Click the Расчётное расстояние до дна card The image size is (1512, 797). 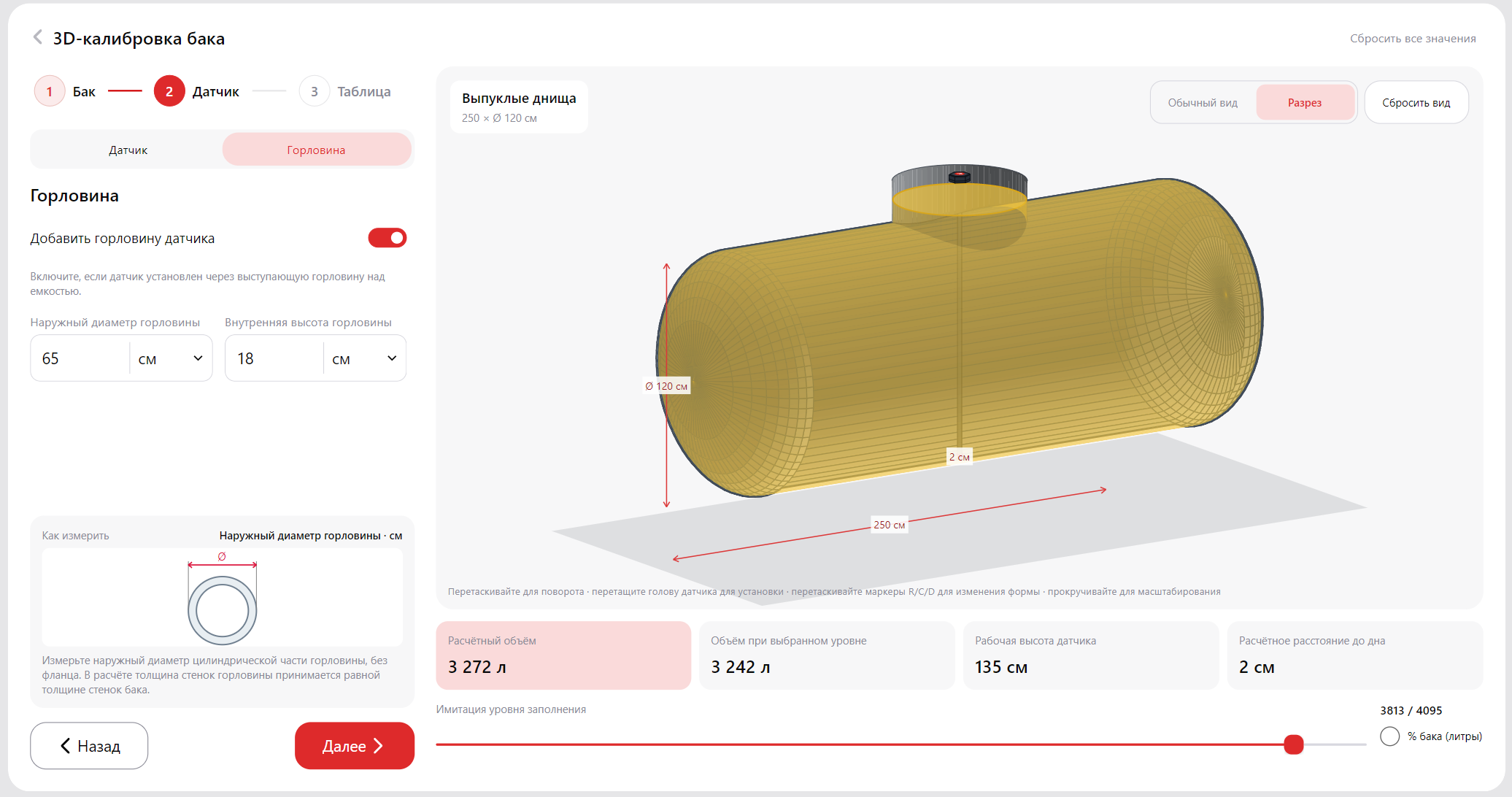click(1355, 655)
